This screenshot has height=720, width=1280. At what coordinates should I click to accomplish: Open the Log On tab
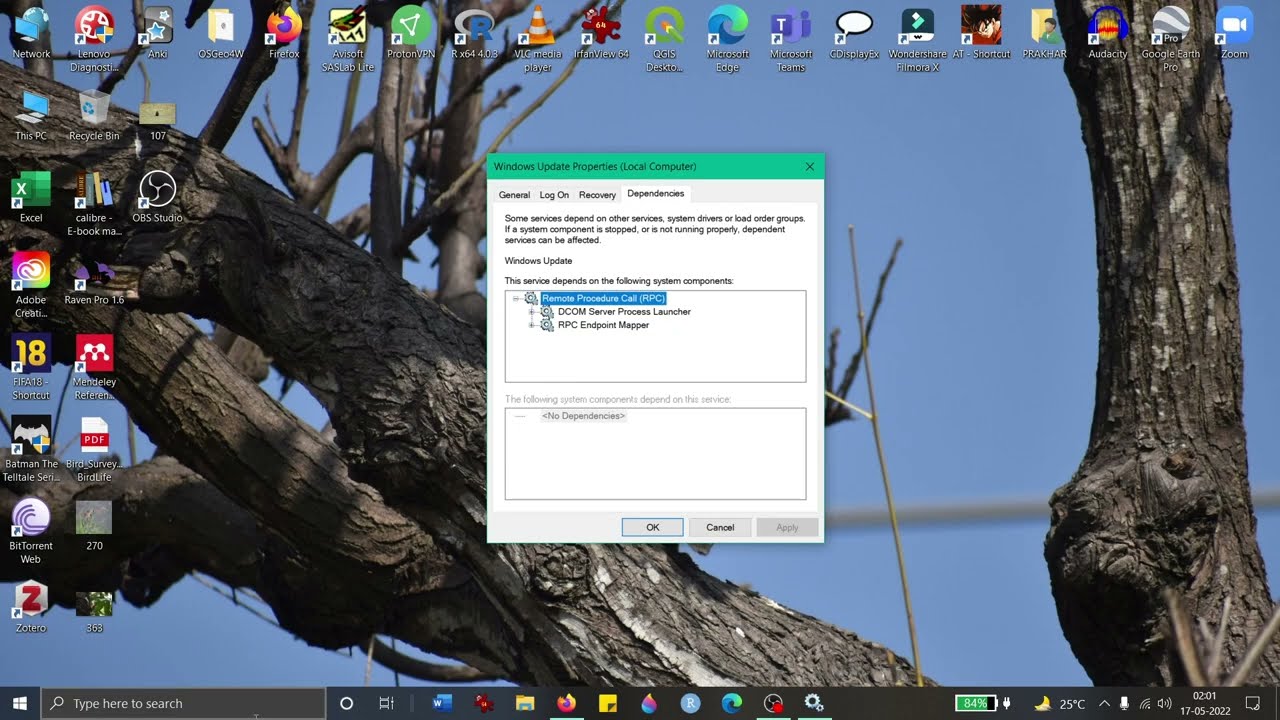pyautogui.click(x=554, y=195)
